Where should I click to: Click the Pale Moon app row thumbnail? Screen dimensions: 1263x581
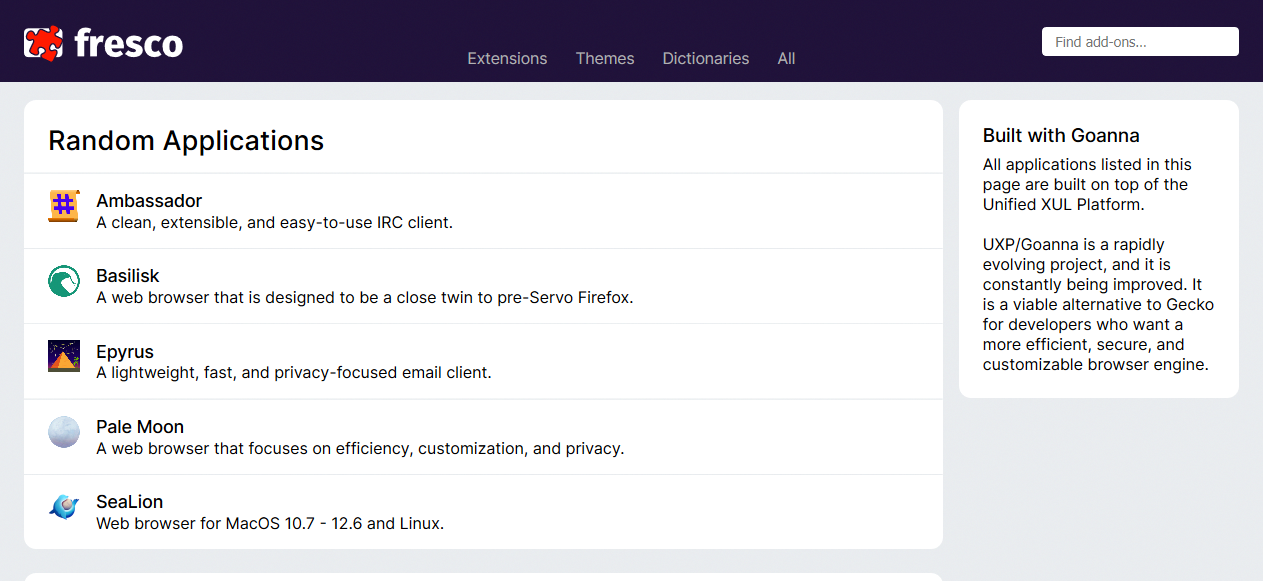(x=63, y=432)
